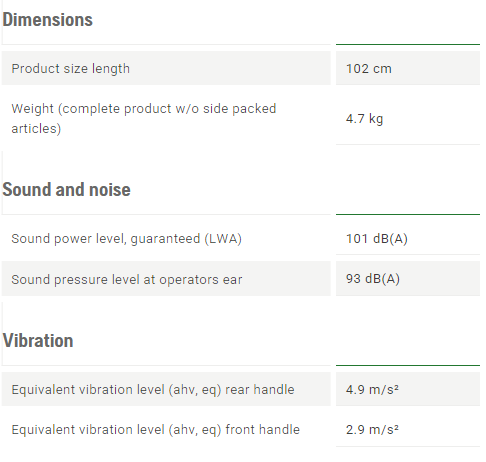The width and height of the screenshot is (486, 462).
Task: Select Sound power level guaranteed (LWA) label
Action: tap(127, 239)
